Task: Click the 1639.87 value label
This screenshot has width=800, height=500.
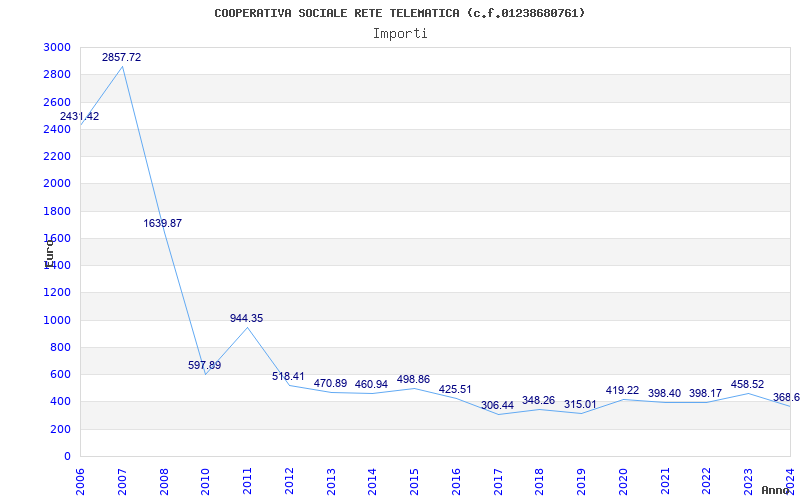Action: (x=162, y=223)
